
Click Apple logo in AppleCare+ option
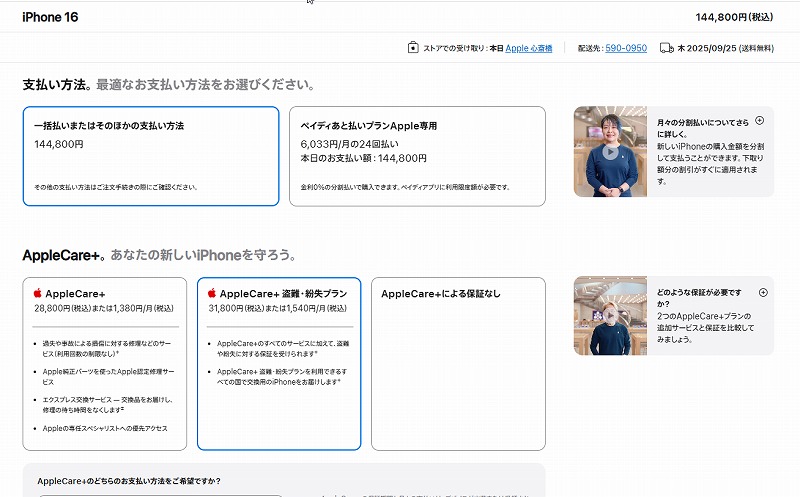(x=38, y=294)
